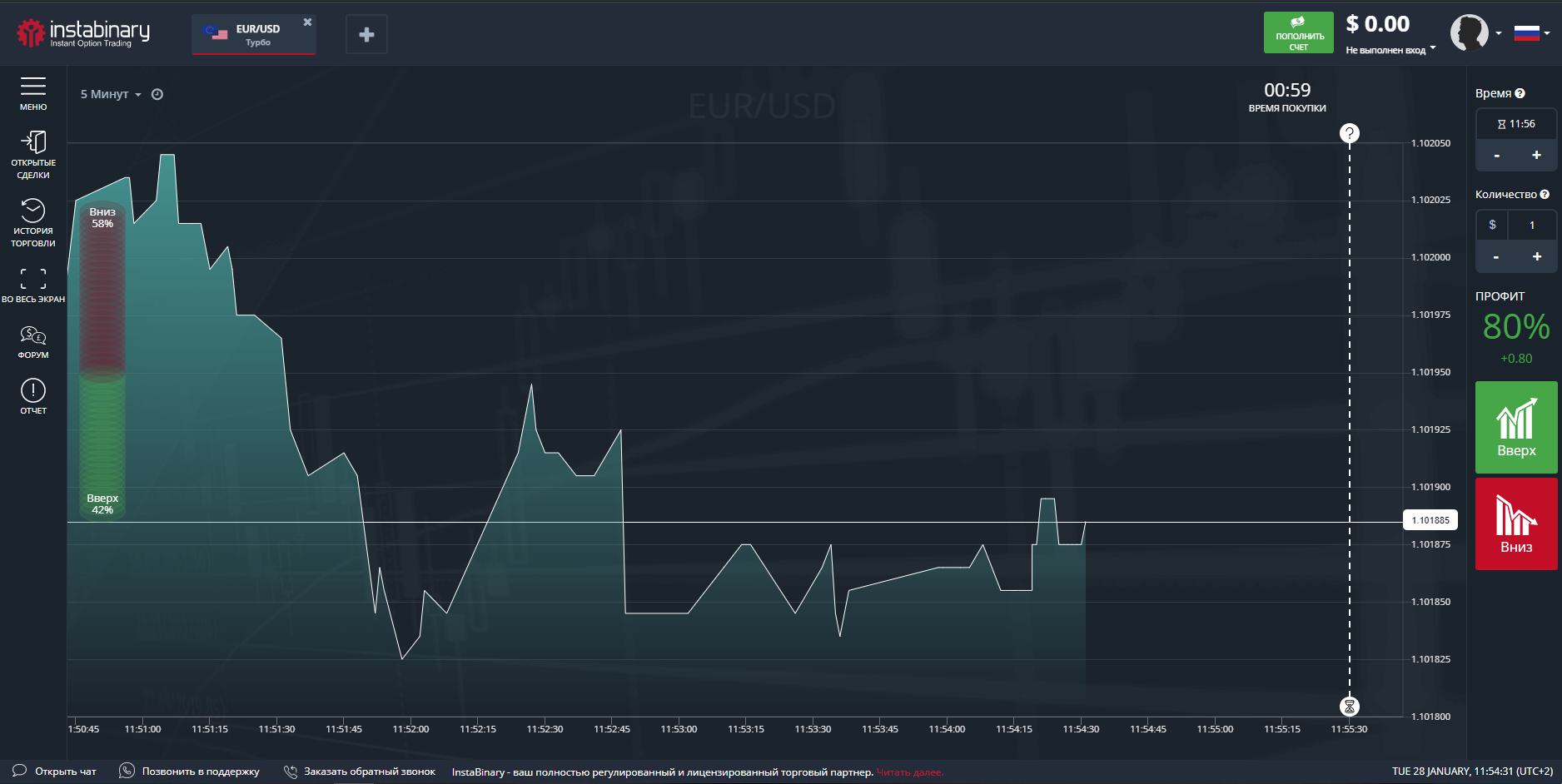Expand the 5 Минут timeframe dropdown
This screenshot has height=784, width=1562.
coord(111,94)
